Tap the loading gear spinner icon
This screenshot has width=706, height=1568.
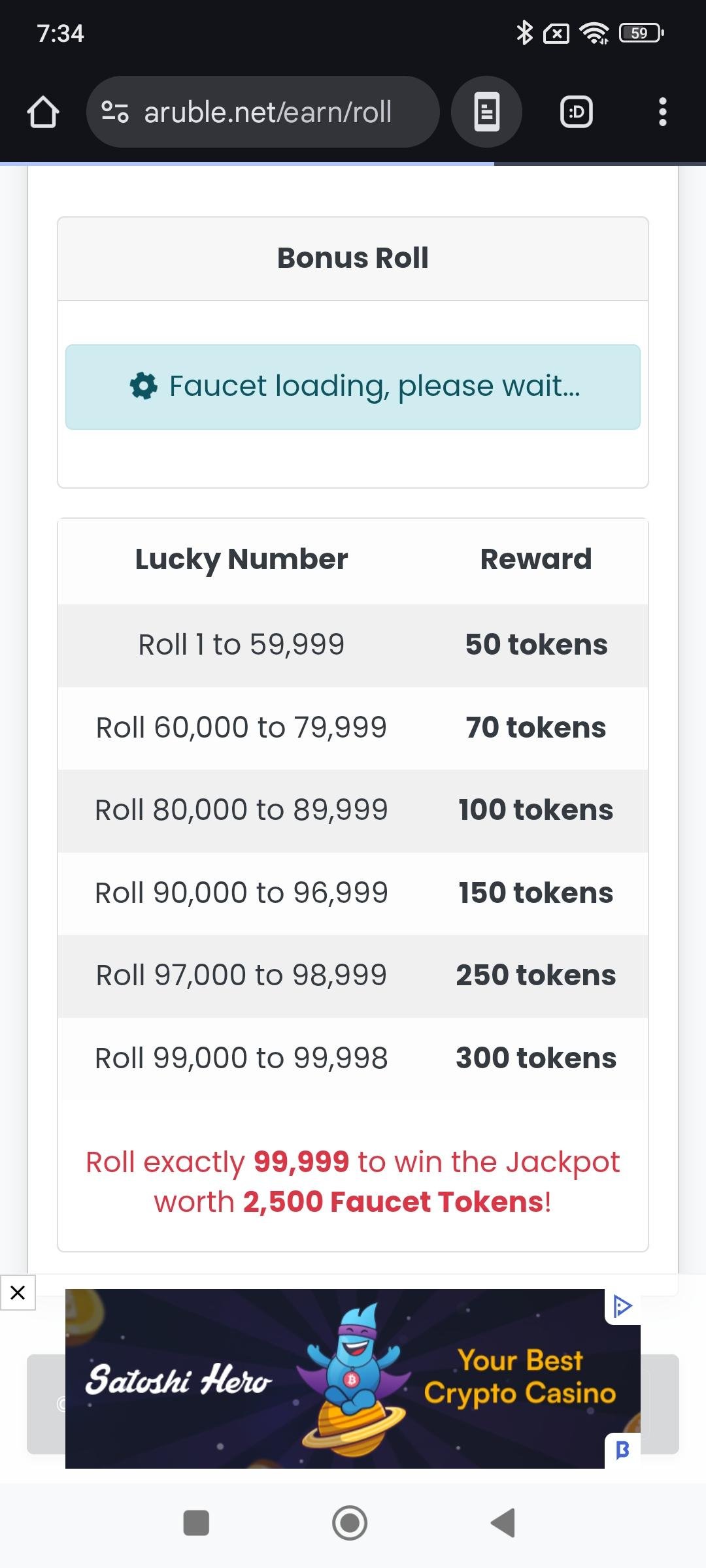tap(144, 386)
